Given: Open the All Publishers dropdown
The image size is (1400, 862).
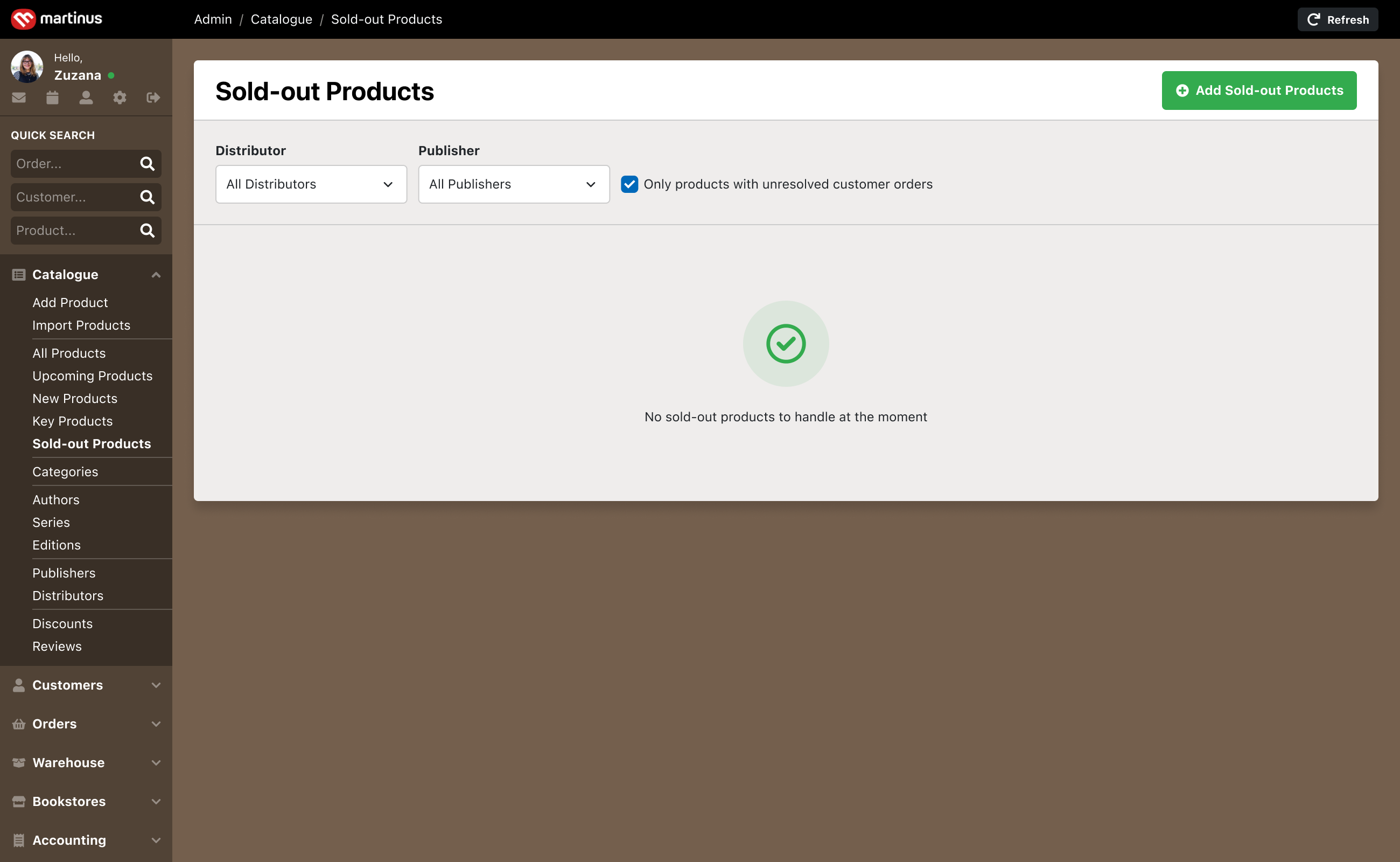Looking at the screenshot, I should point(514,184).
